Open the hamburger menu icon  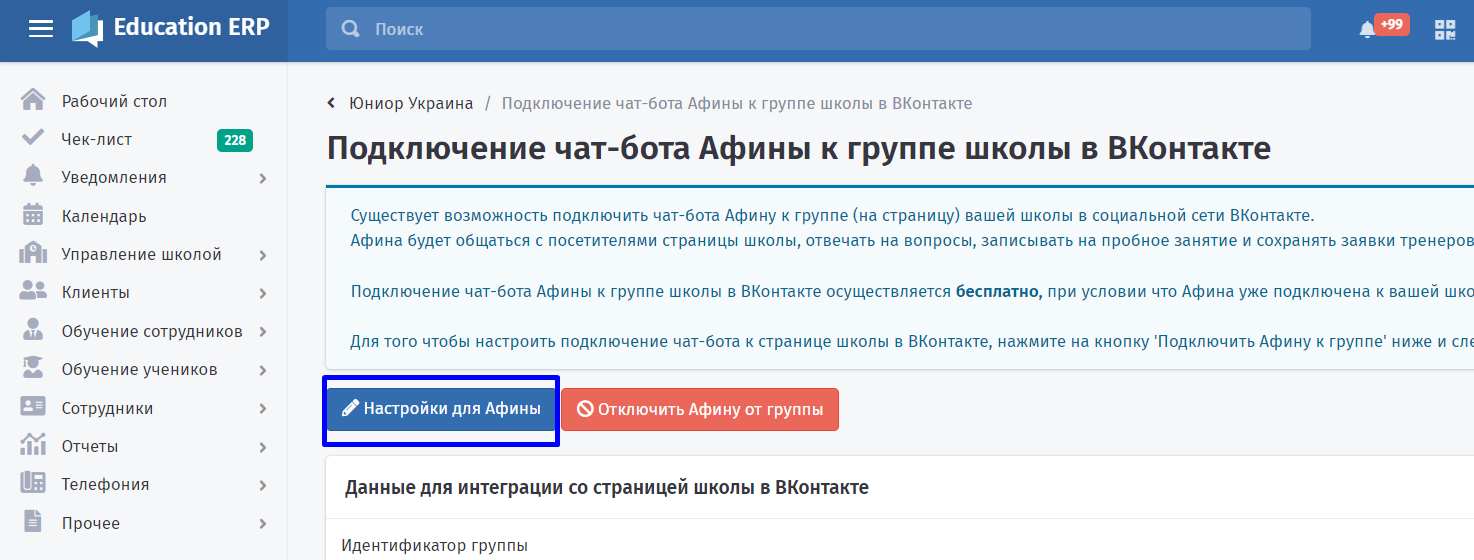point(41,29)
